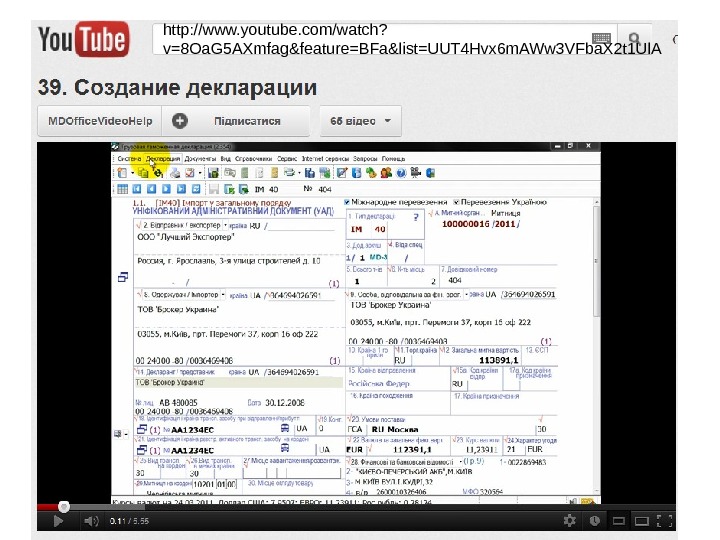The height and width of the screenshot is (540, 720).
Task: Click bus icon in box 18 row
Action: 285,428
